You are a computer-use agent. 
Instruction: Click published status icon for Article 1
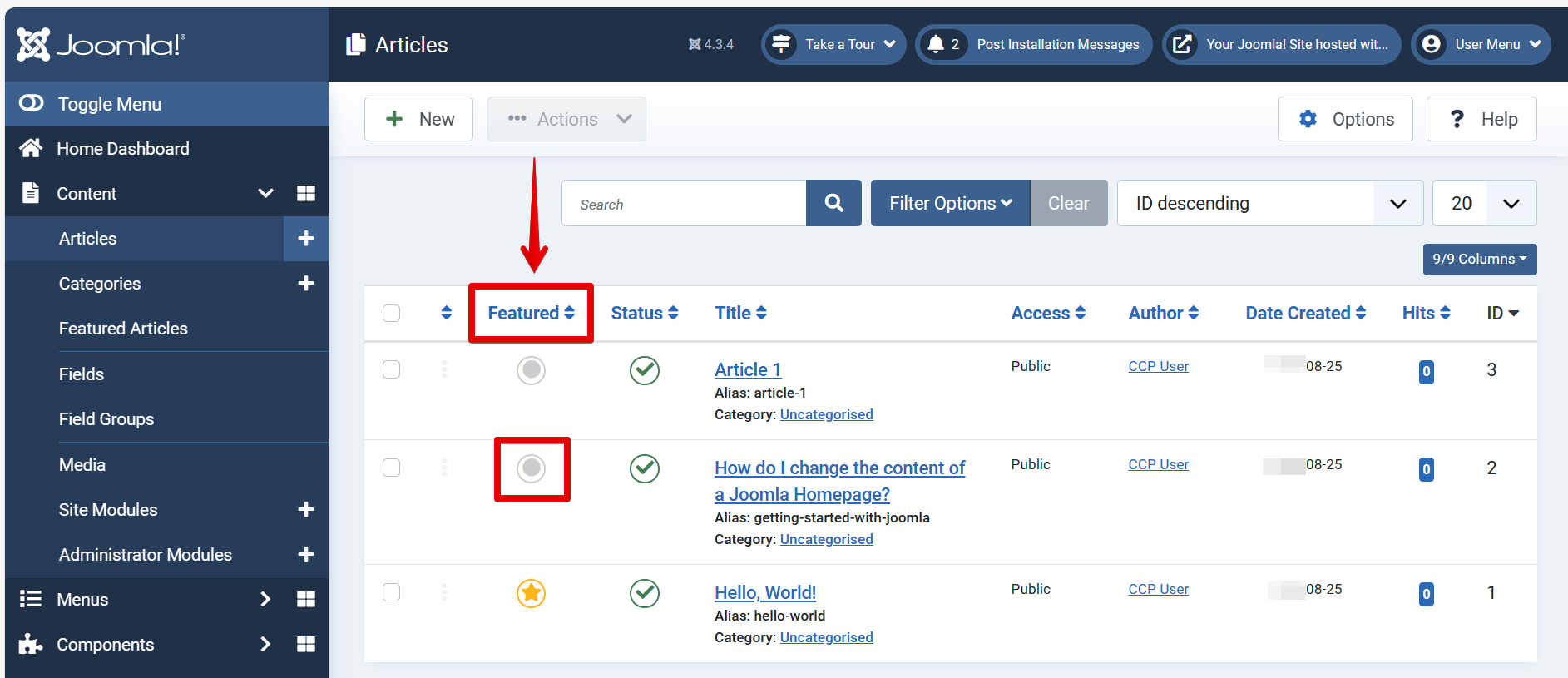pos(644,370)
